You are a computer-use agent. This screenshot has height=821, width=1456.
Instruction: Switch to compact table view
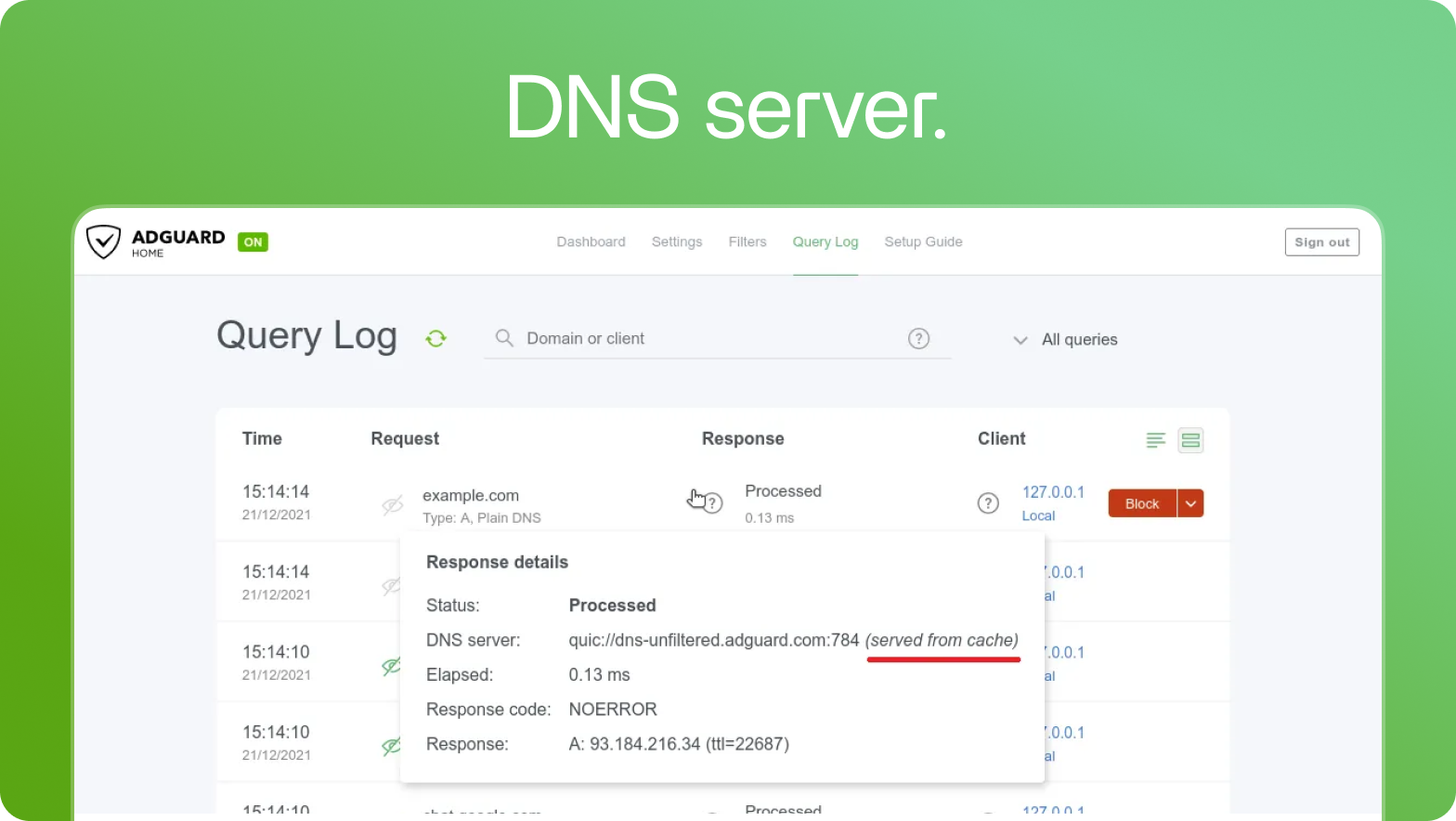point(1155,440)
